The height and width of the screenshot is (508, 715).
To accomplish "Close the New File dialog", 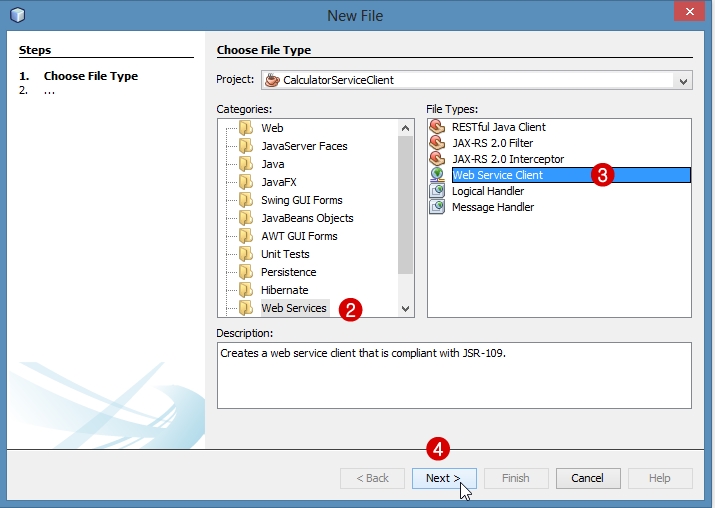I will point(689,11).
